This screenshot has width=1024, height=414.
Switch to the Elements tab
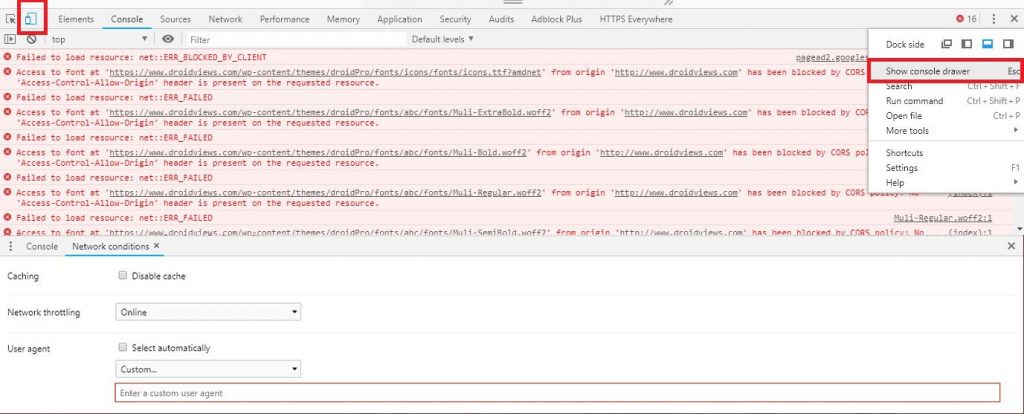pyautogui.click(x=76, y=19)
